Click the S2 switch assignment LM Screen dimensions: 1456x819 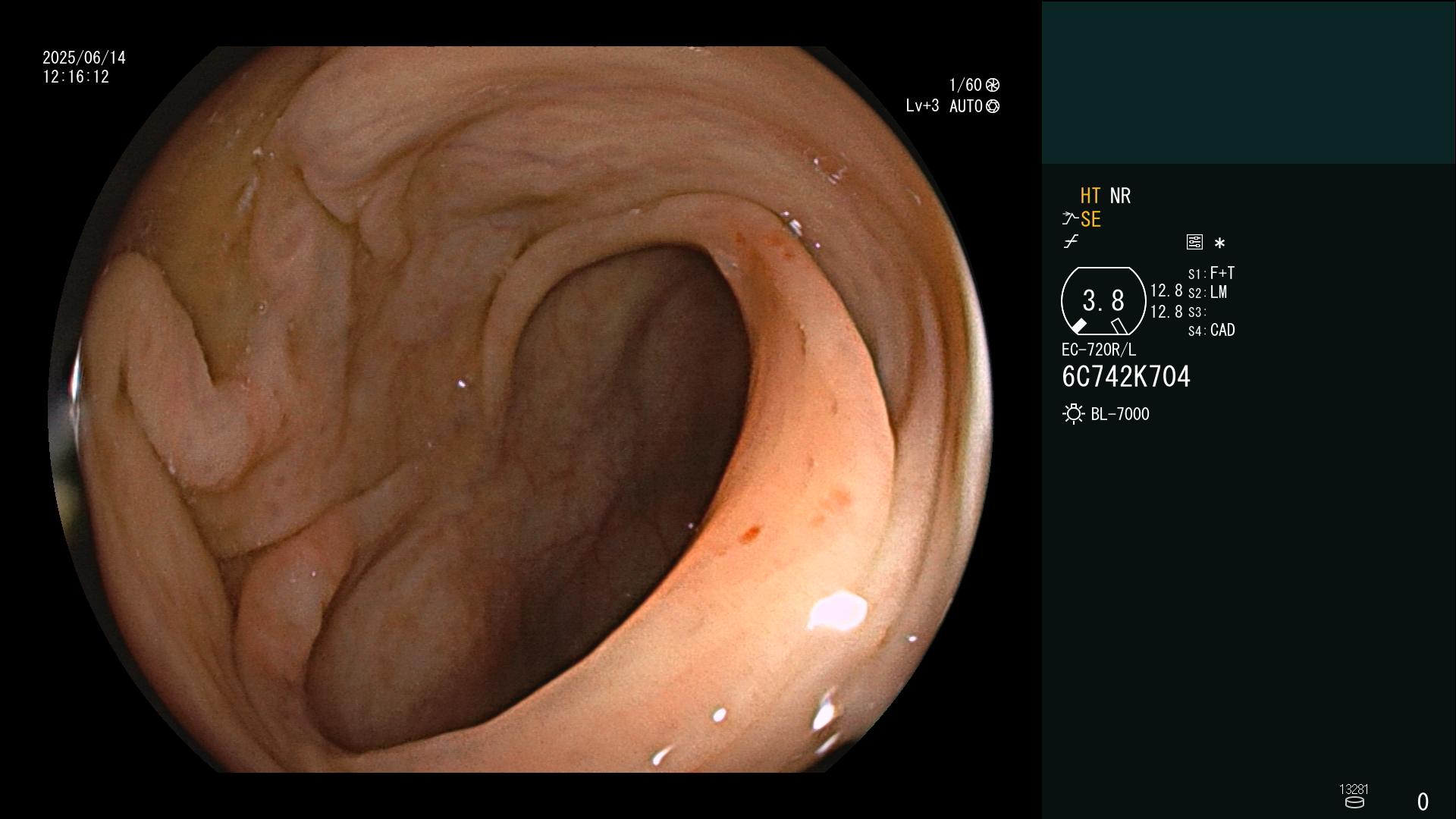1207,293
